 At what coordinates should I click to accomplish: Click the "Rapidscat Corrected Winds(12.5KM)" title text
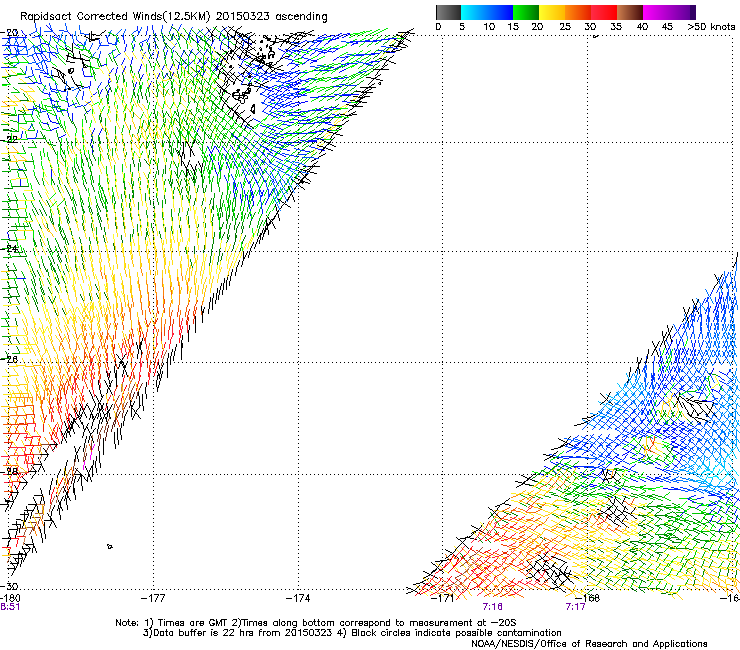[115, 16]
